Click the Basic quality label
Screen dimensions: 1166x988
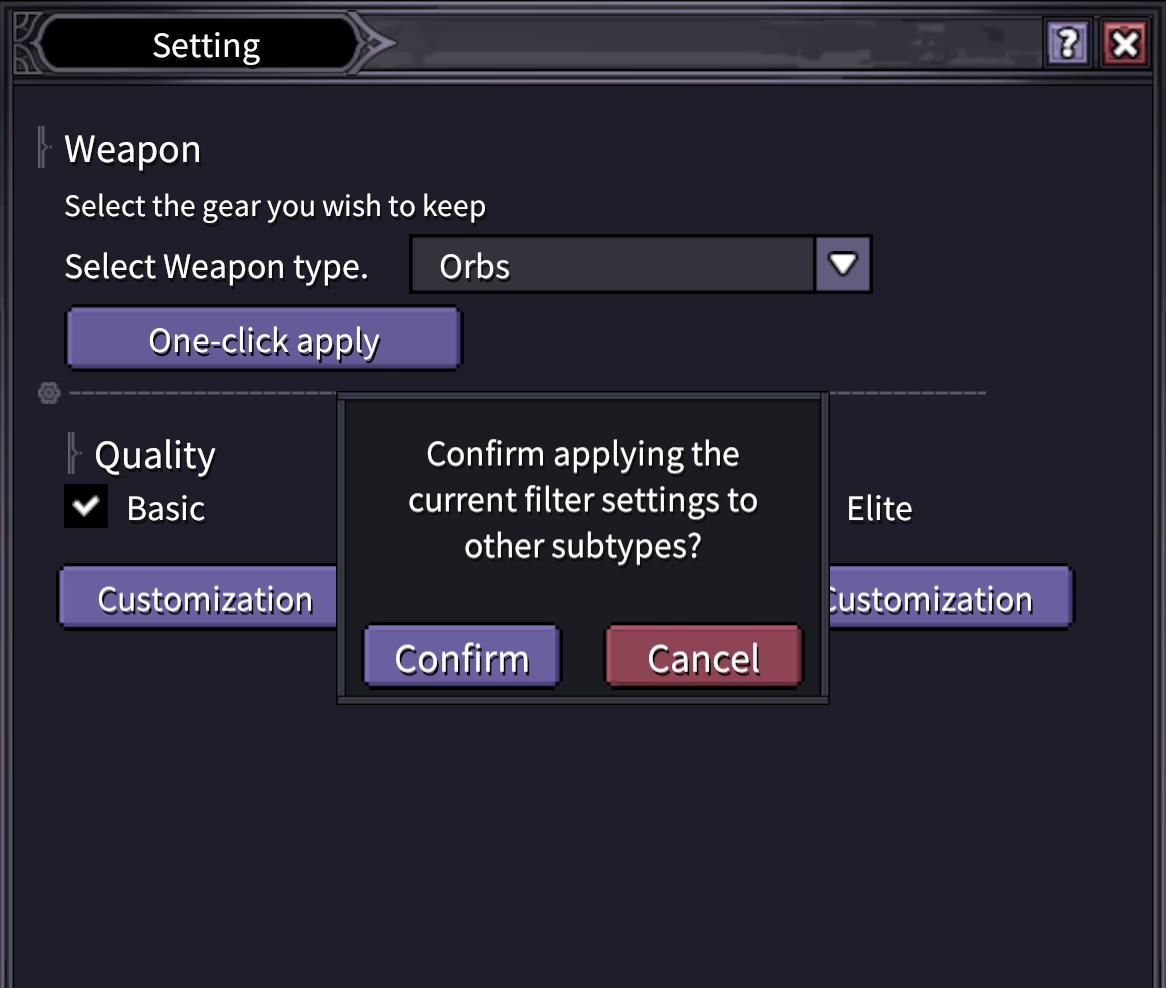[166, 509]
